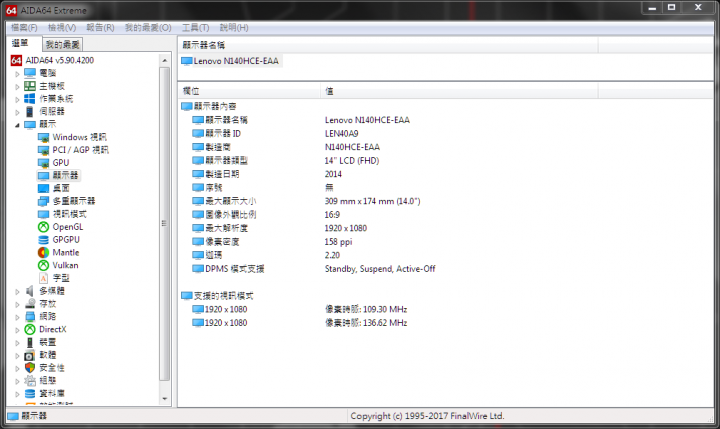Open PCI / AGP 視訊 entry icon
Viewport: 720px width, 429px height.
click(x=43, y=150)
